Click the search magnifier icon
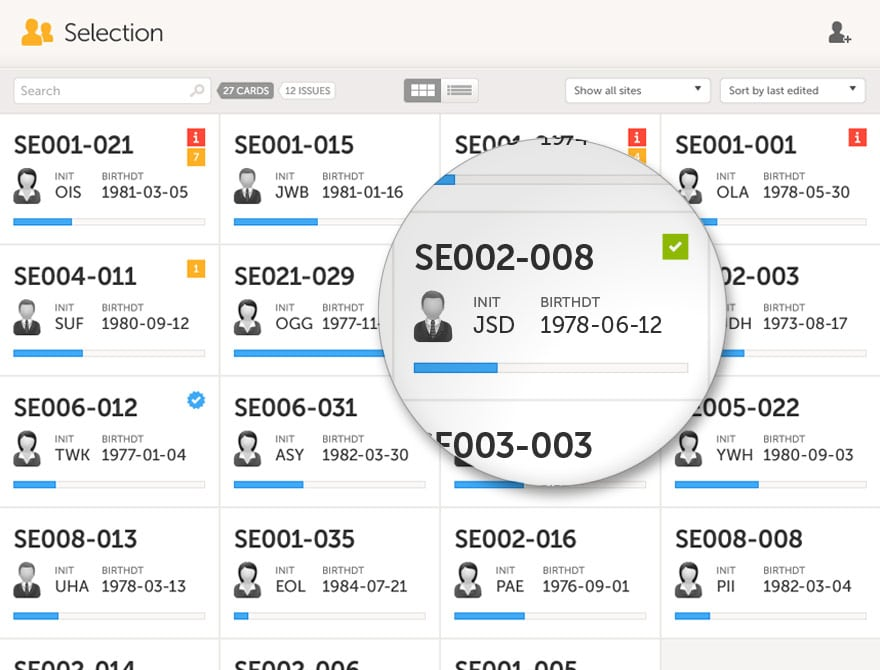 tap(197, 90)
